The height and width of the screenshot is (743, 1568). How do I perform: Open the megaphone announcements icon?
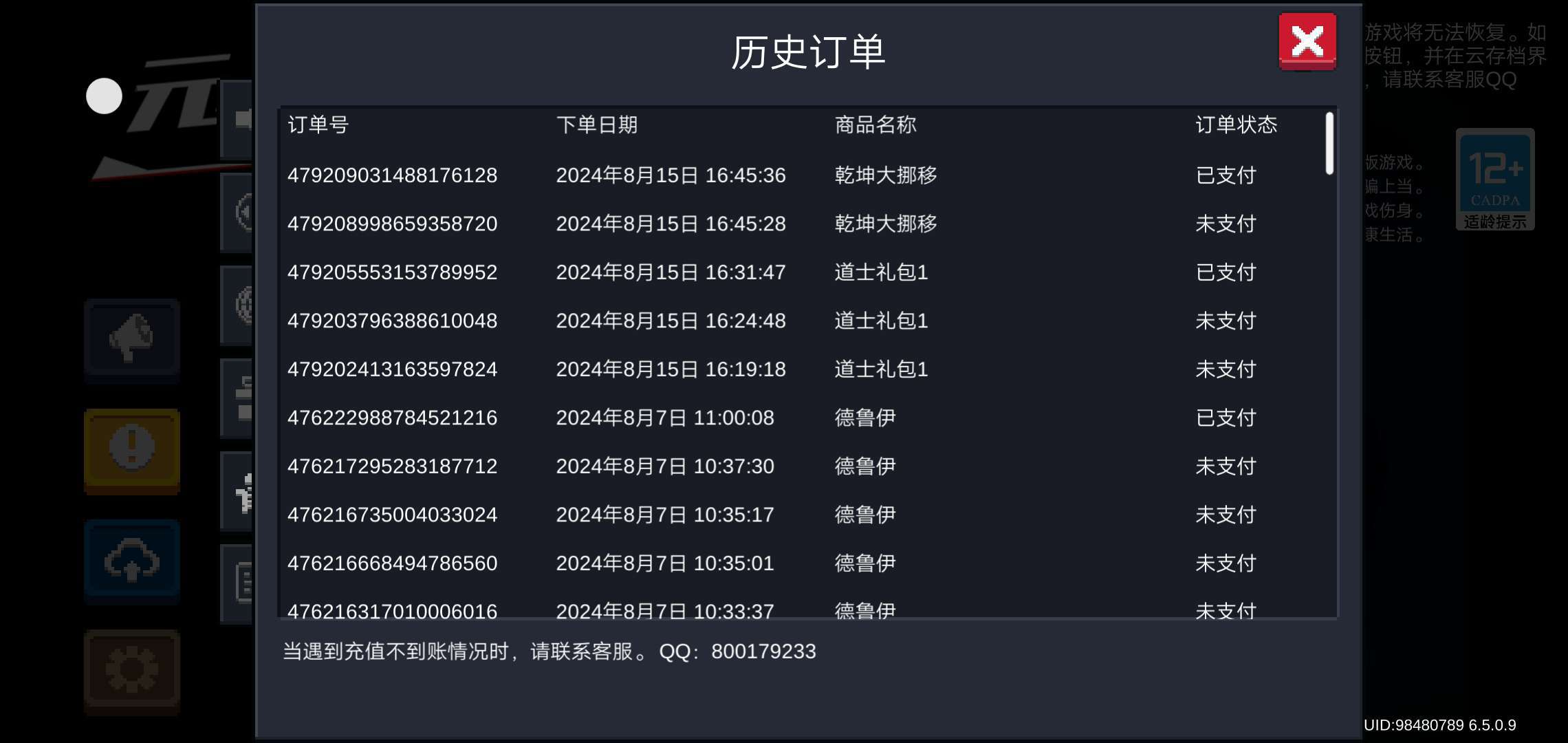click(x=132, y=338)
